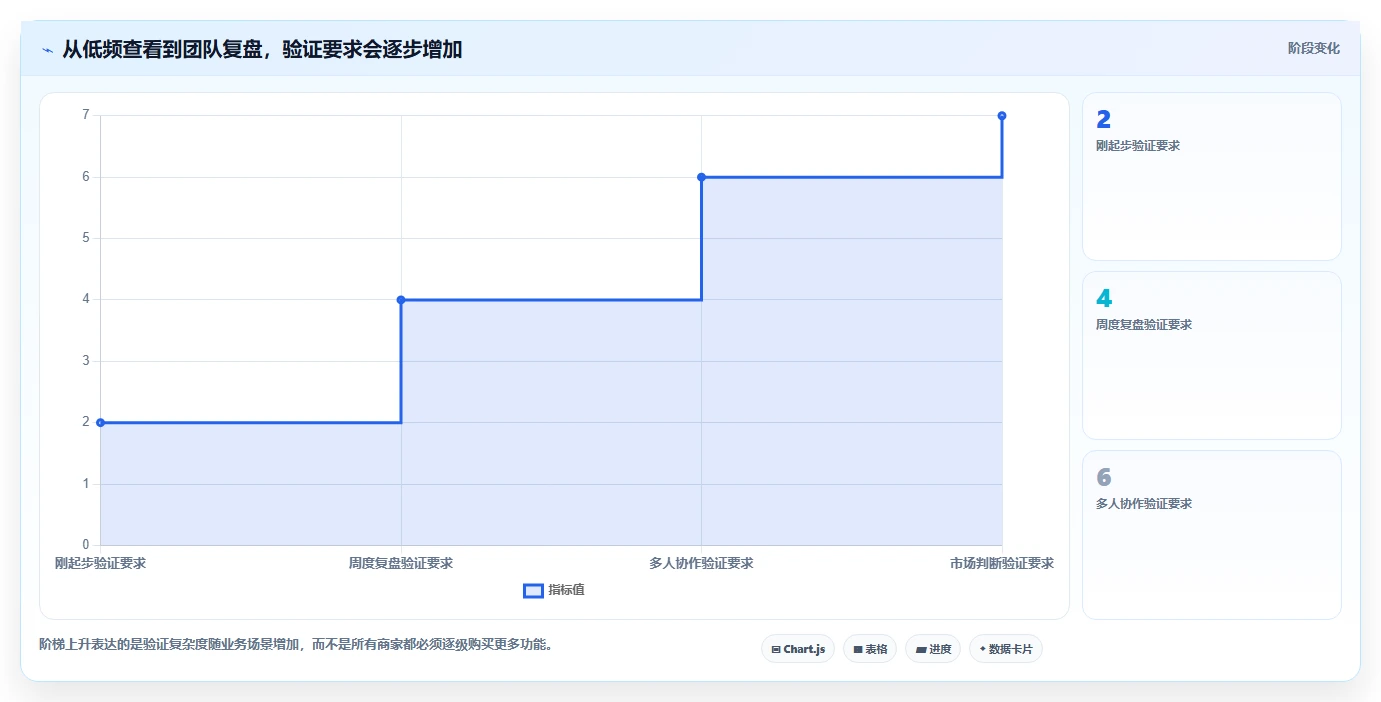
Task: Click the data point at value 2
Action: tap(100, 422)
